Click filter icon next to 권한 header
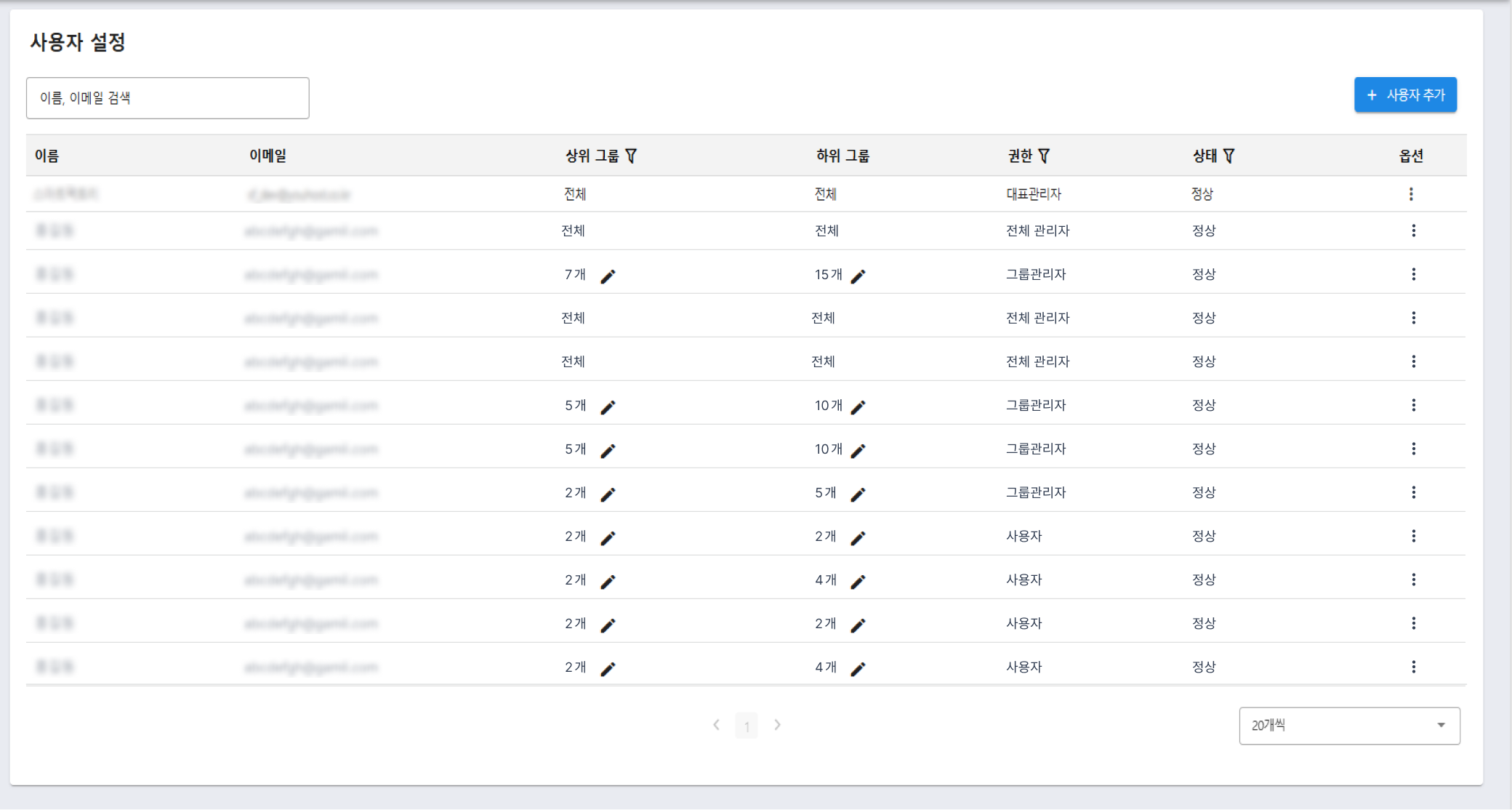This screenshot has width=1512, height=810. (x=1044, y=156)
